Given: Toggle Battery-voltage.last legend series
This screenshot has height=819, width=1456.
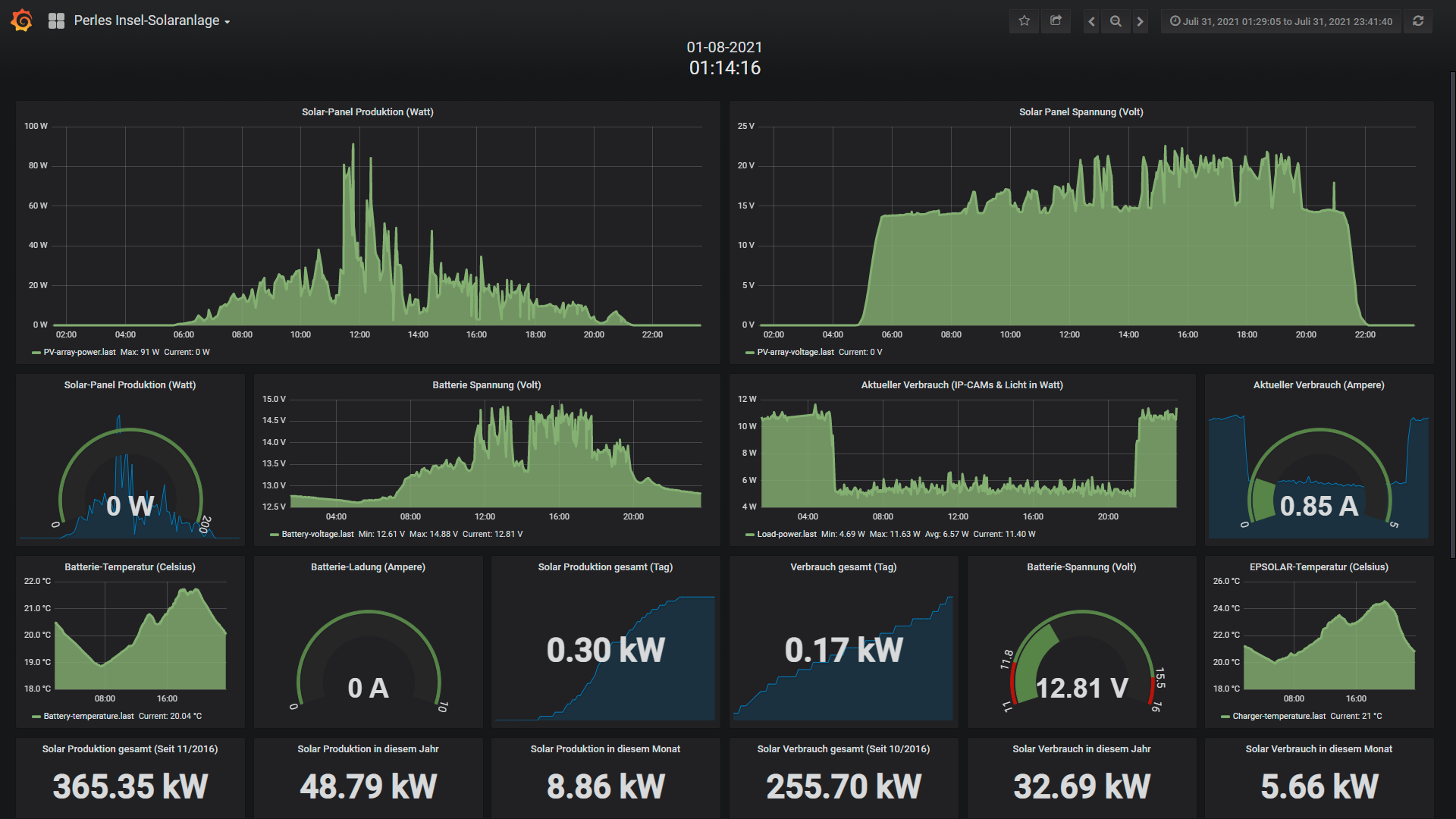Looking at the screenshot, I should tap(317, 534).
